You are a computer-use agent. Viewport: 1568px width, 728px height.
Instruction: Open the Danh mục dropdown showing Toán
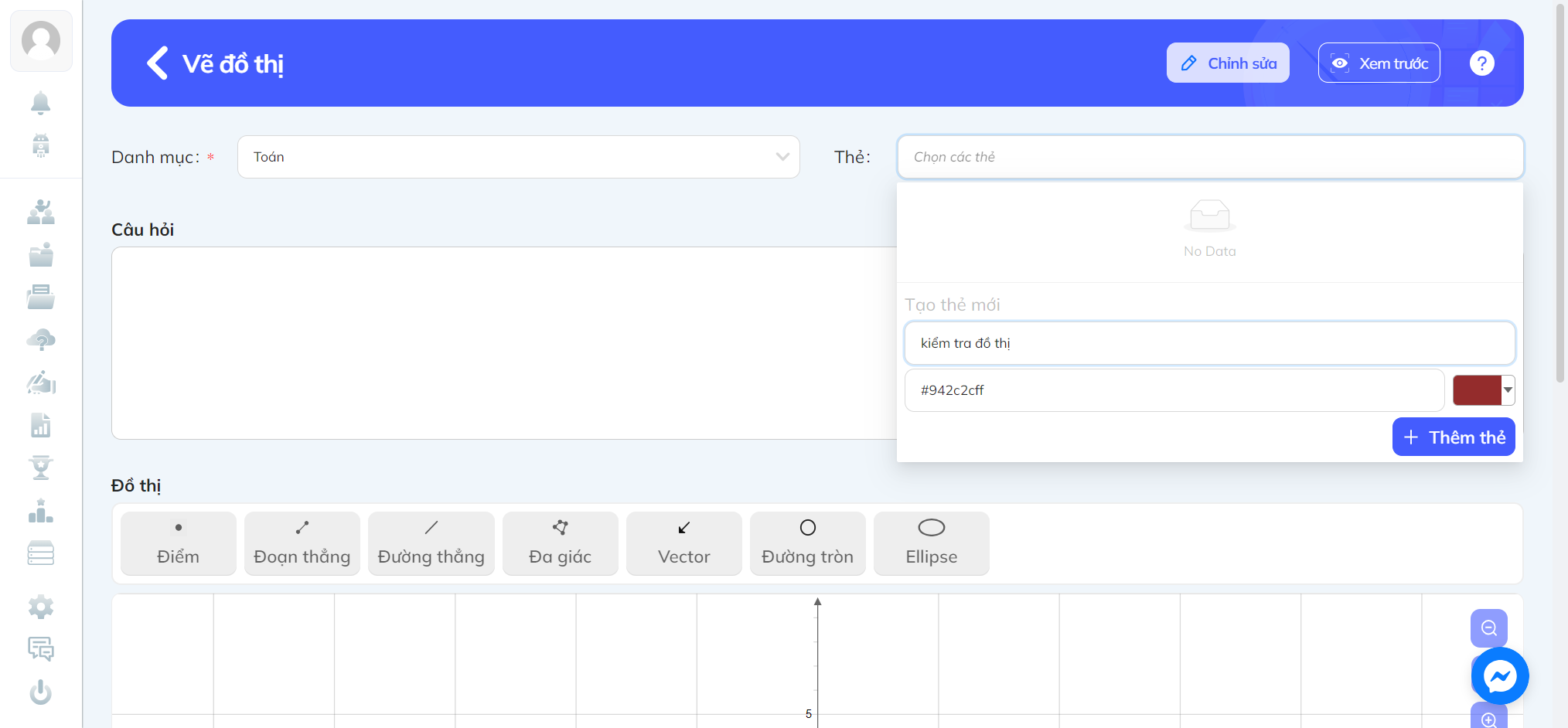(x=519, y=157)
